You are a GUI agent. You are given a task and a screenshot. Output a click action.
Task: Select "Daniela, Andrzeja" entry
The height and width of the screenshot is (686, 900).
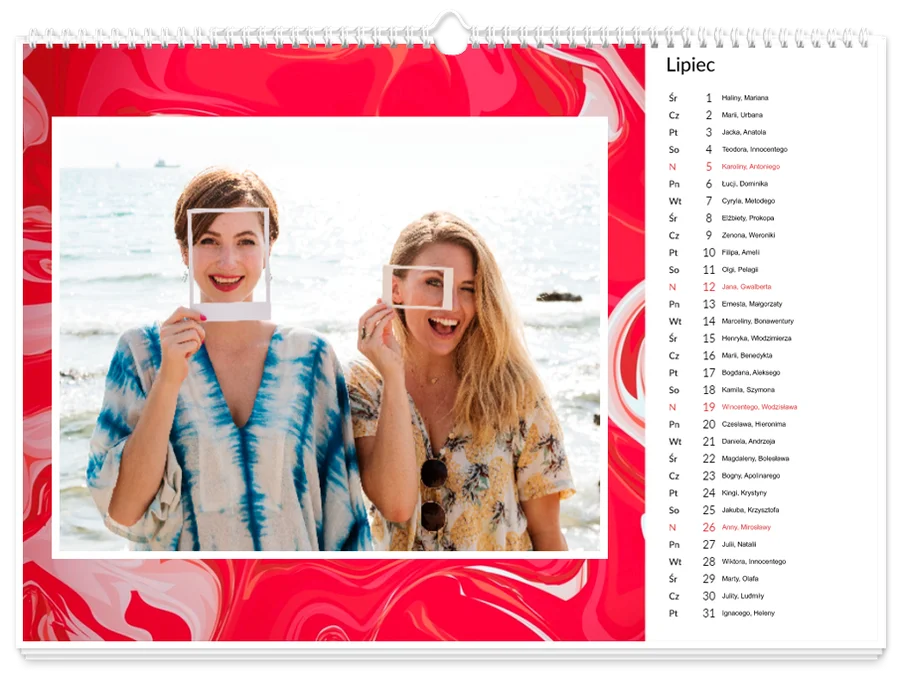click(x=748, y=442)
